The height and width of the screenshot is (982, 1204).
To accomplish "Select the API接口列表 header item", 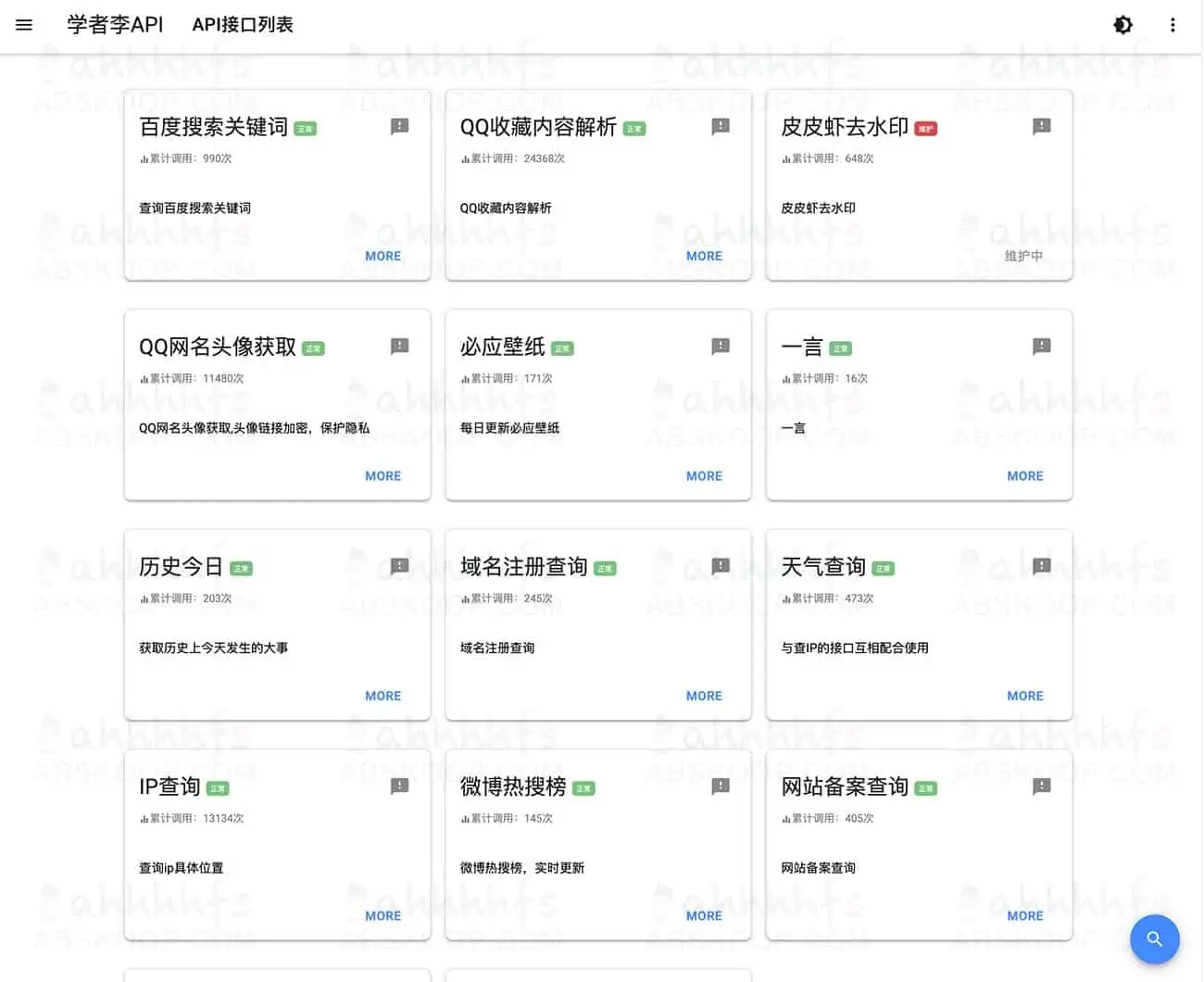I will click(x=243, y=25).
